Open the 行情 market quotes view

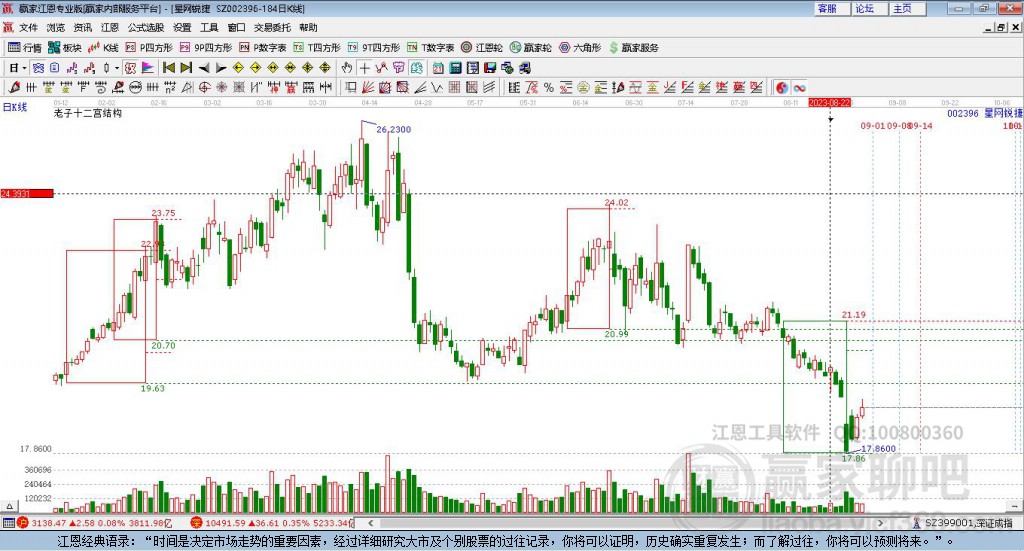(25, 48)
